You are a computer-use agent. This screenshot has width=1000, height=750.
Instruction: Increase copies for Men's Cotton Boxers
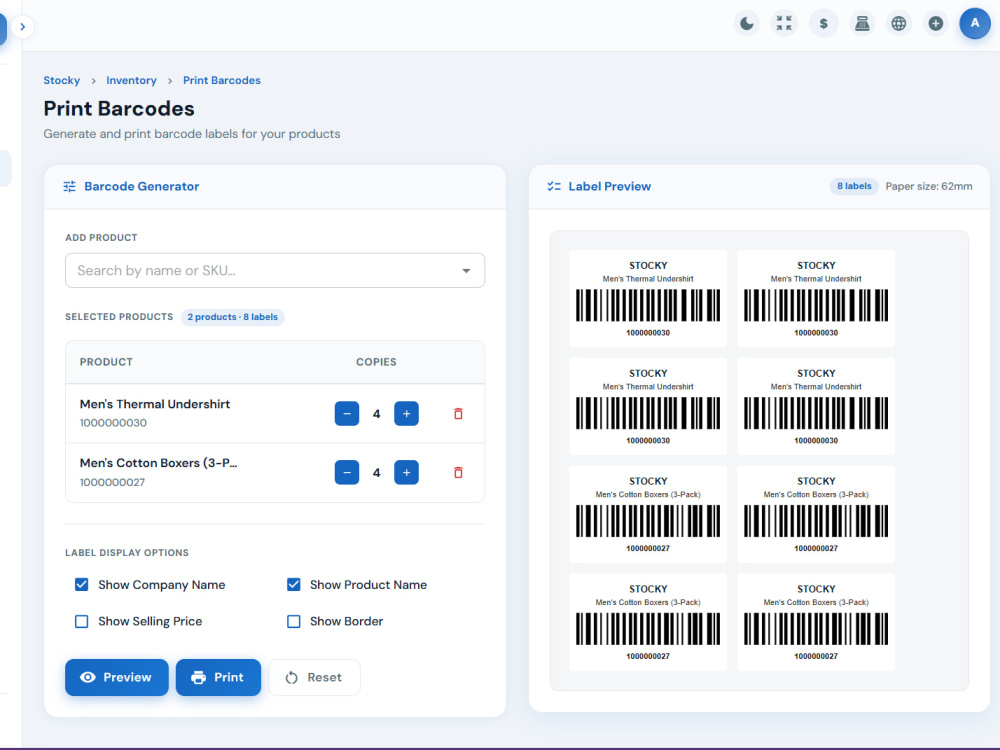click(x=406, y=473)
